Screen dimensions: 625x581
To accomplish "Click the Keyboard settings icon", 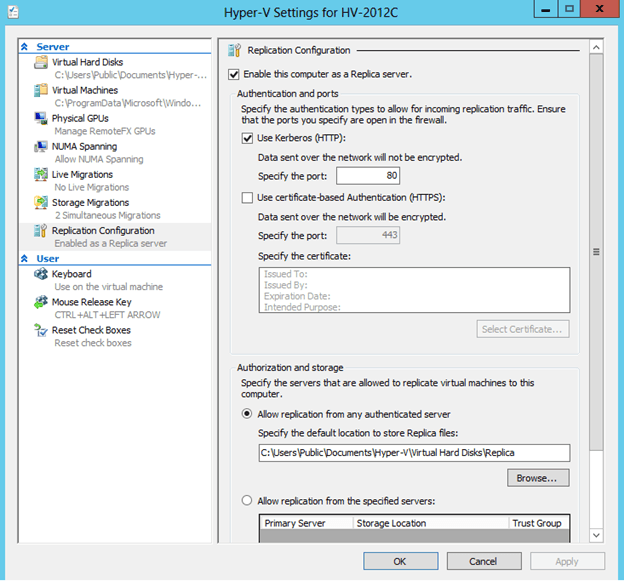I will point(41,274).
